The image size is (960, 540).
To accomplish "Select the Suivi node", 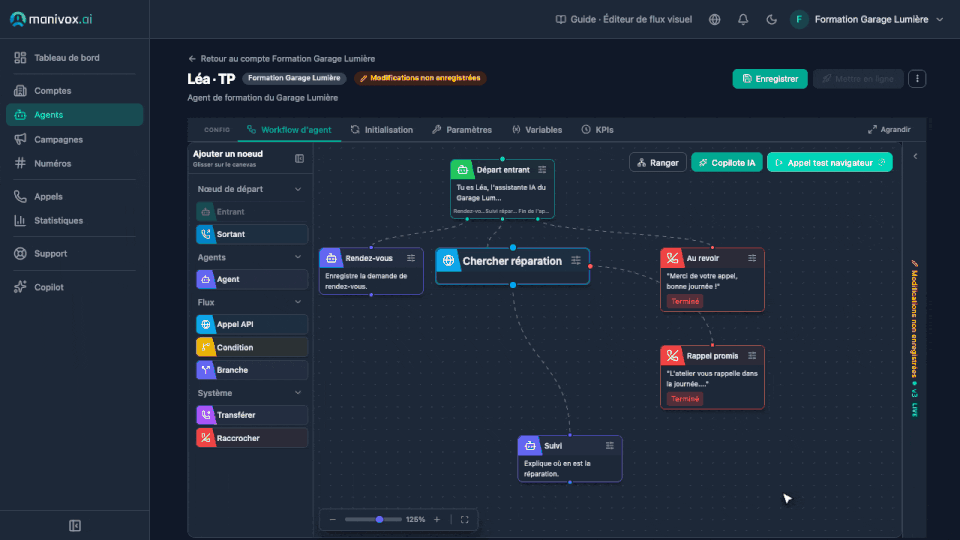I will (x=569, y=459).
